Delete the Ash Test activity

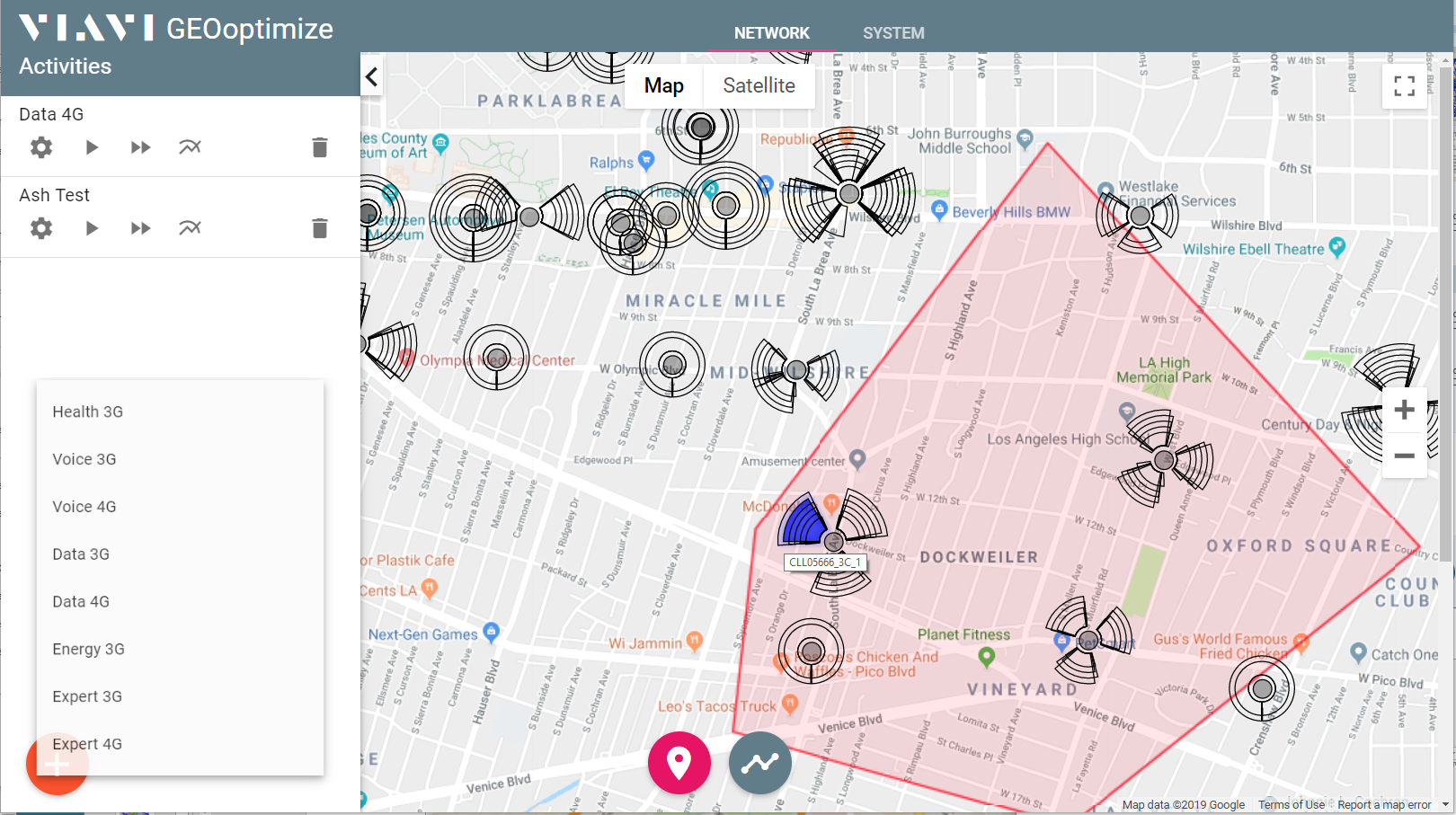320,228
